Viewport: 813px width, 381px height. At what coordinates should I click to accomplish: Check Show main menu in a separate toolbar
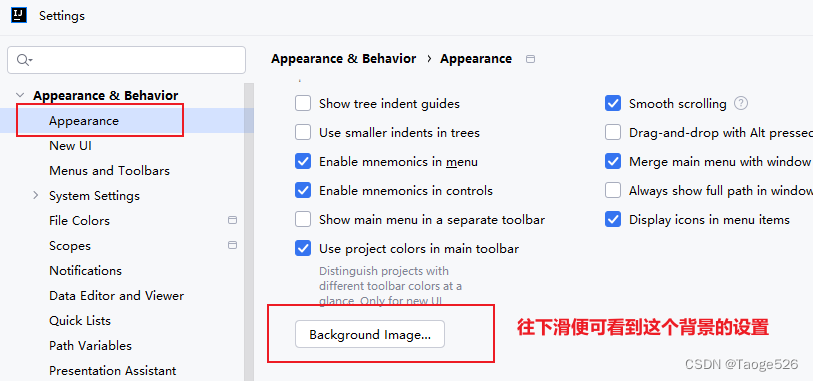point(303,220)
